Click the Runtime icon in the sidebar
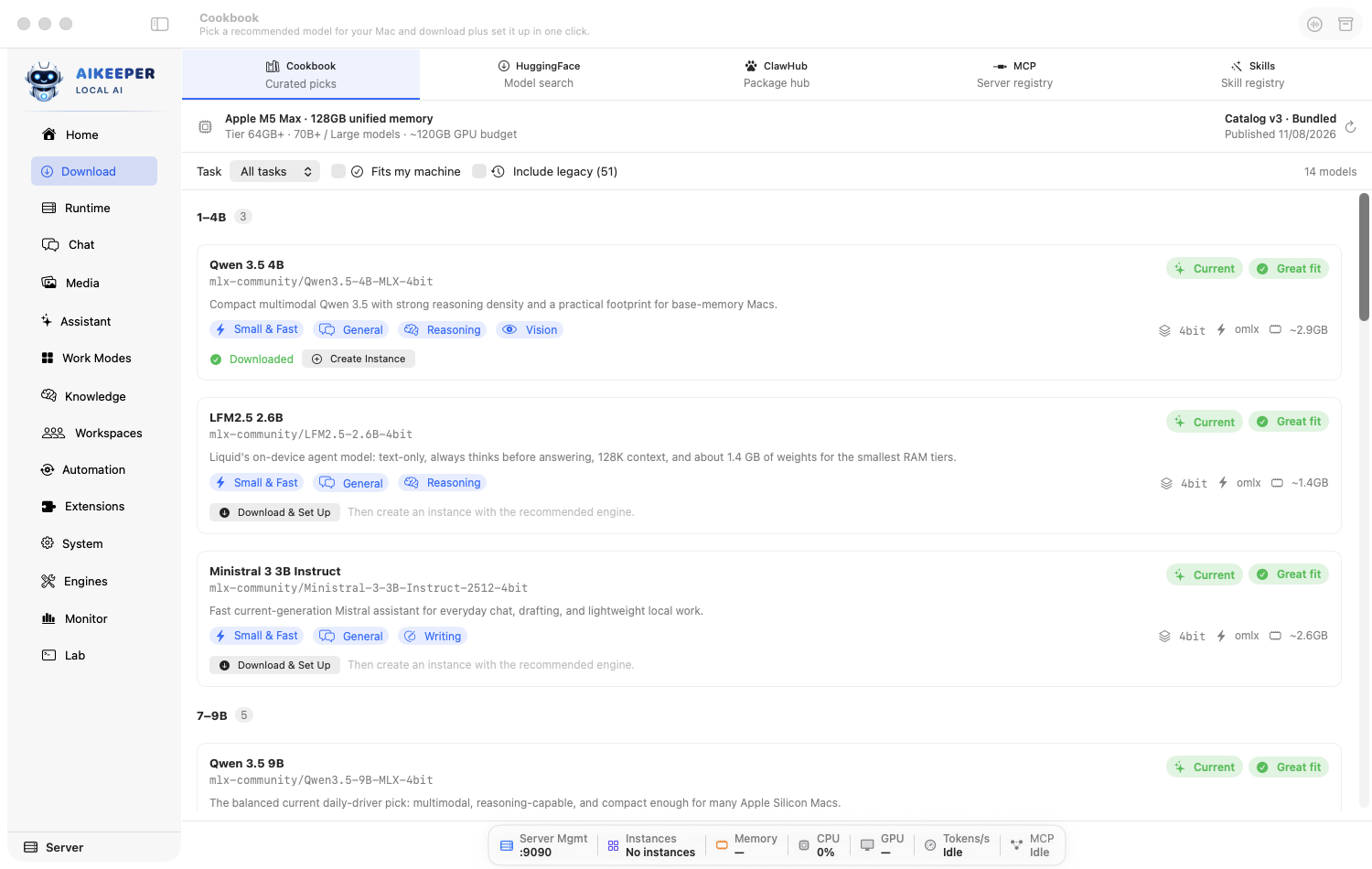This screenshot has height=869, width=1372. (49, 208)
